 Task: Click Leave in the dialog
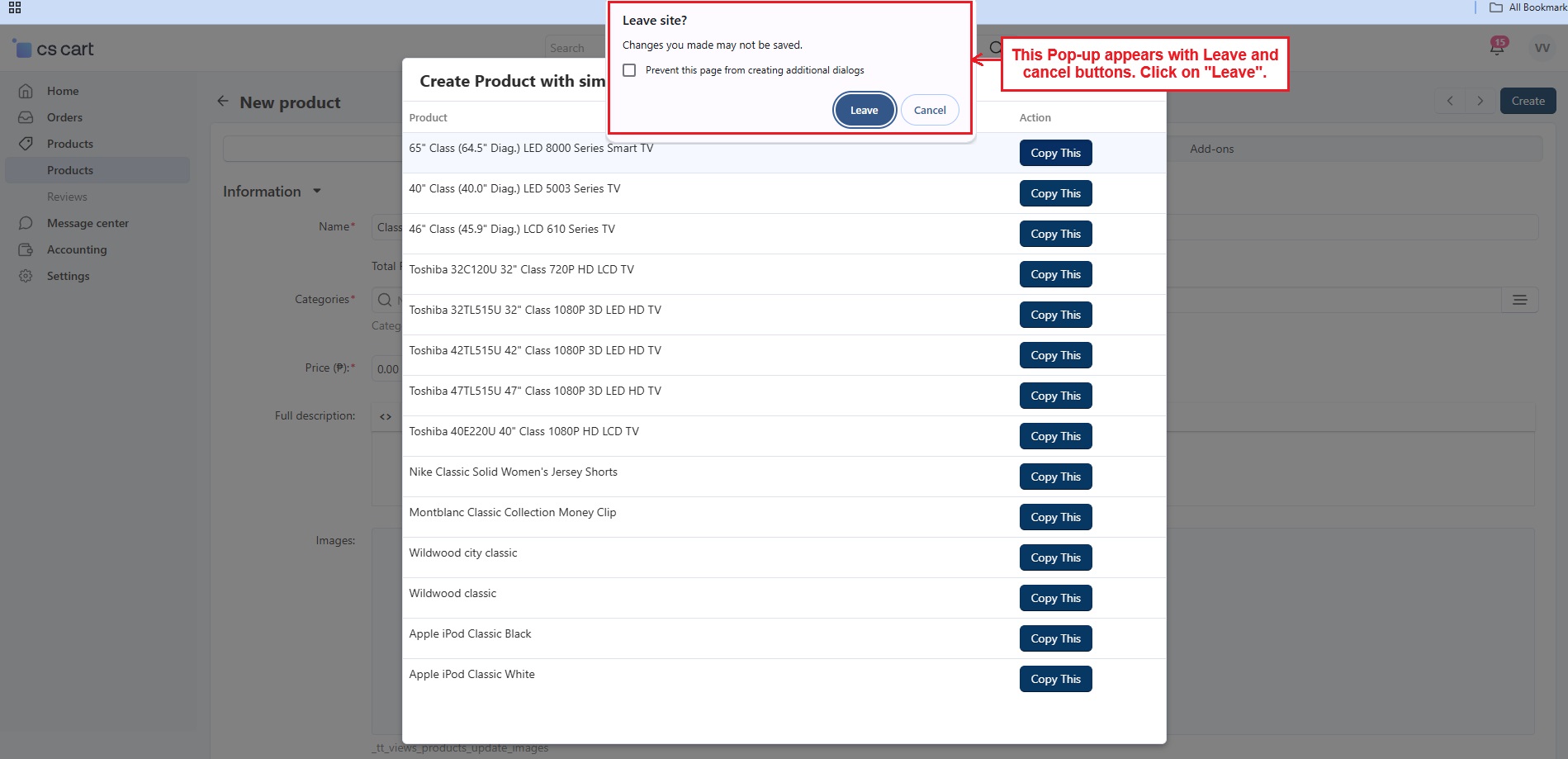[x=864, y=110]
